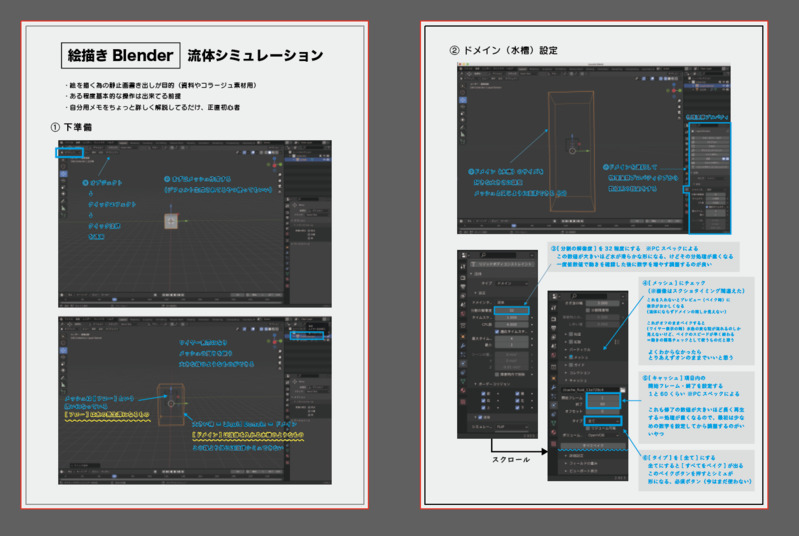Select Scale tool in page 1 top Blender screenshot
This screenshot has width=799, height=536.
(x=63, y=187)
